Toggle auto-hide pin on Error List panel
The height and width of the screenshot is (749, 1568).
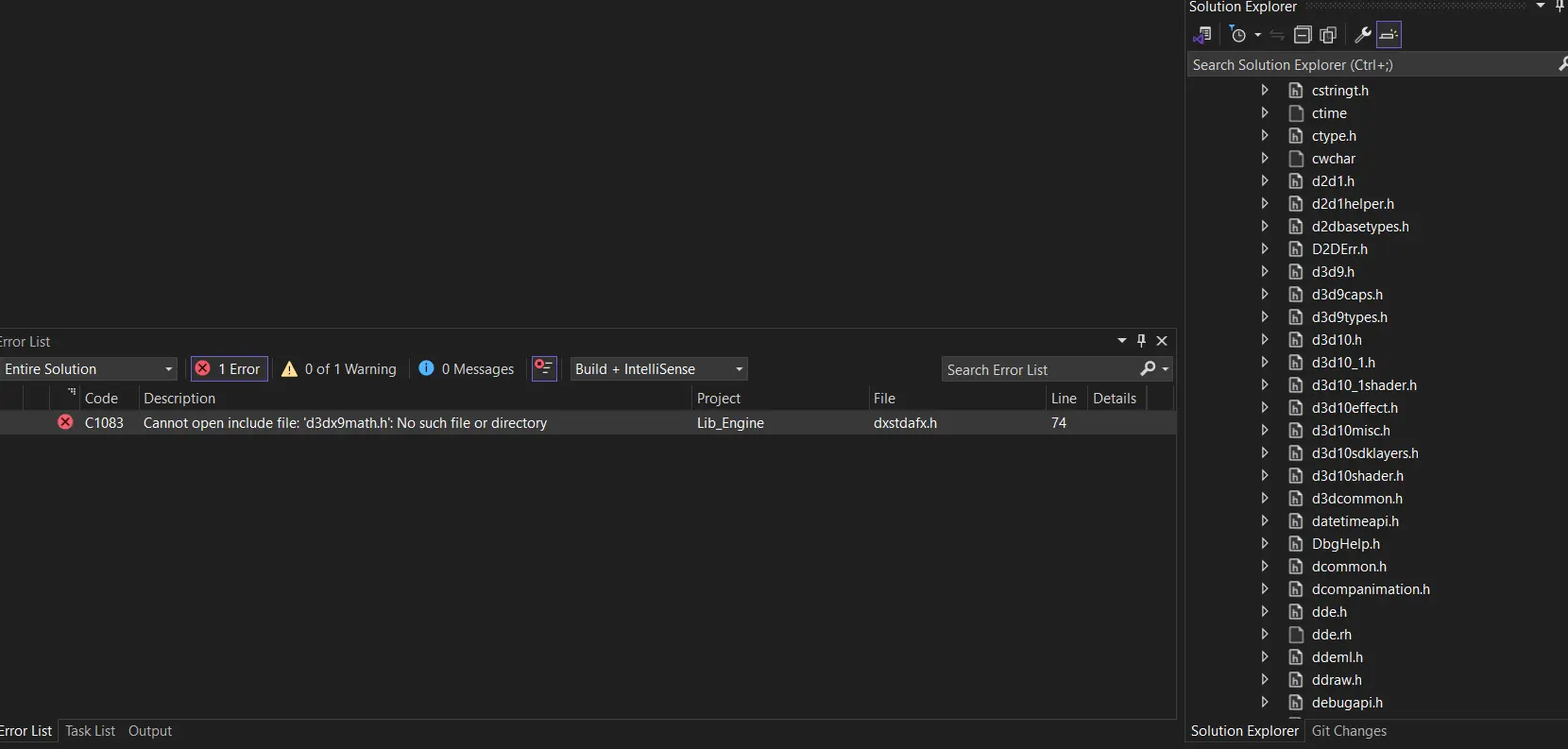(1141, 341)
